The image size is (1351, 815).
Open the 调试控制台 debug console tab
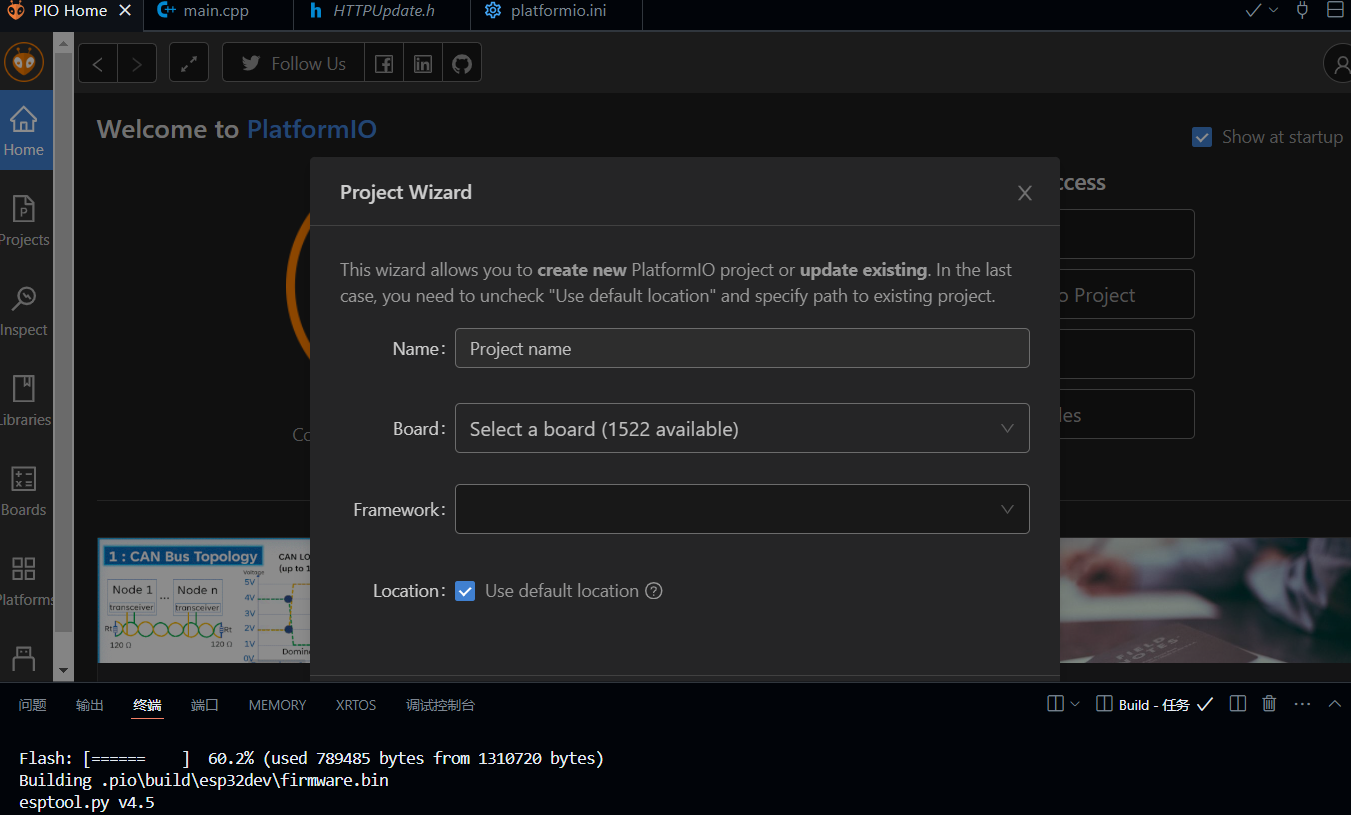[440, 705]
